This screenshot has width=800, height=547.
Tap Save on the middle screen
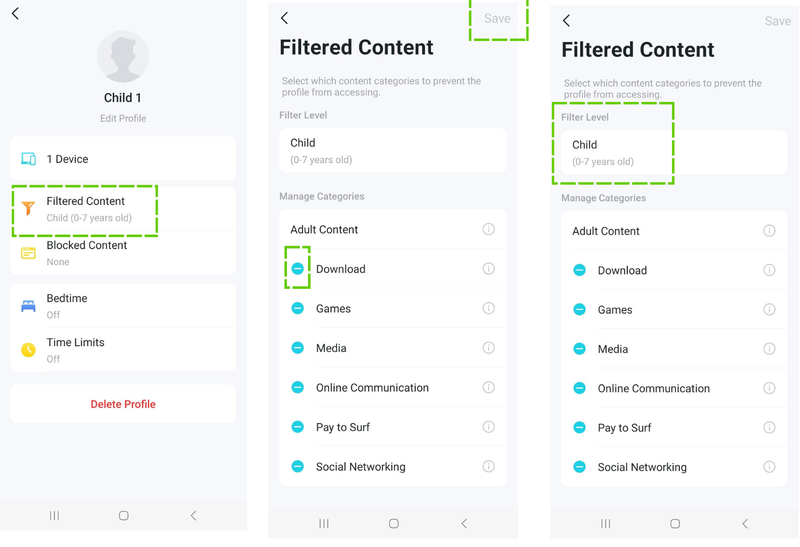(x=497, y=18)
